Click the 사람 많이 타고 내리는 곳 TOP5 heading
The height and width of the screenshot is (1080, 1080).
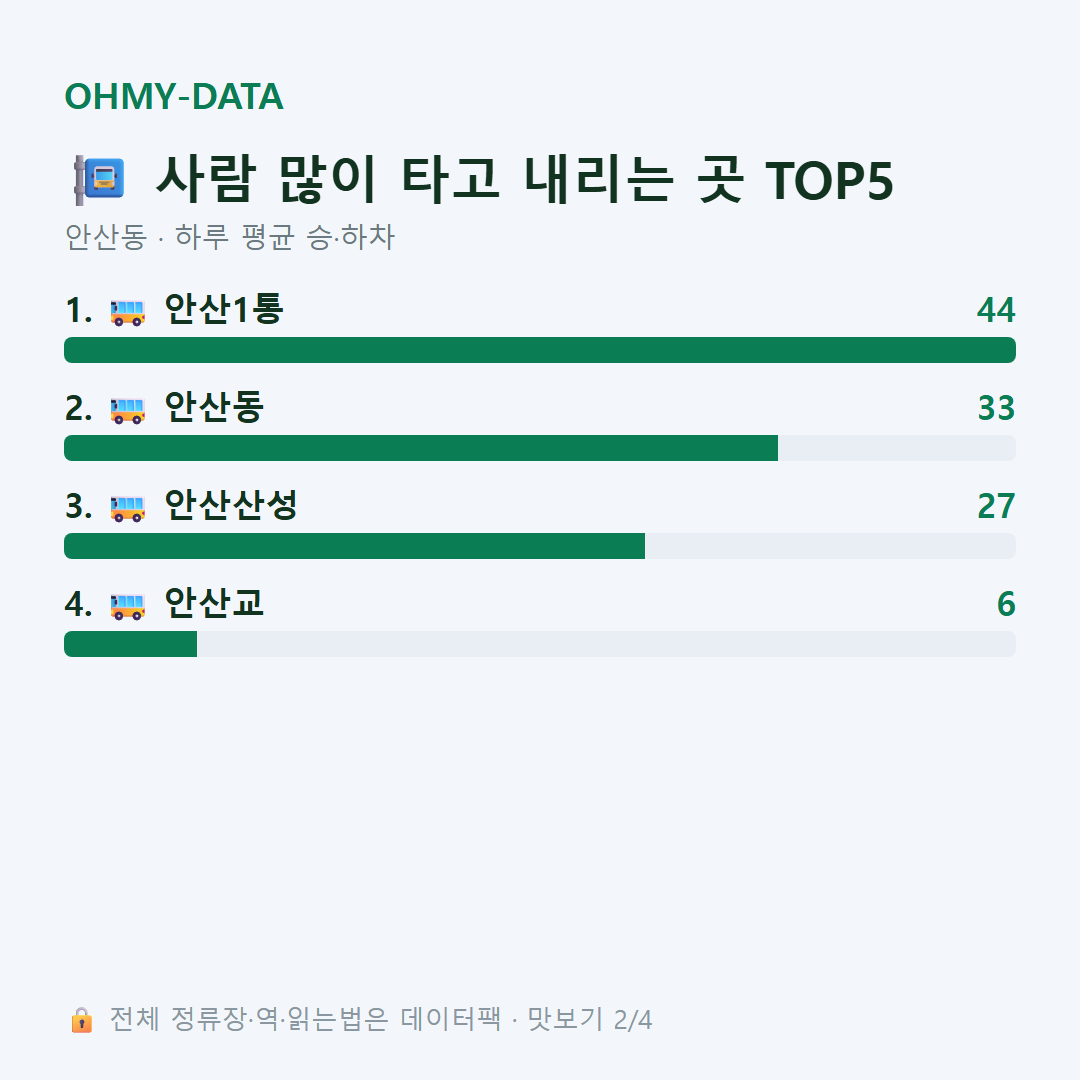(x=525, y=180)
